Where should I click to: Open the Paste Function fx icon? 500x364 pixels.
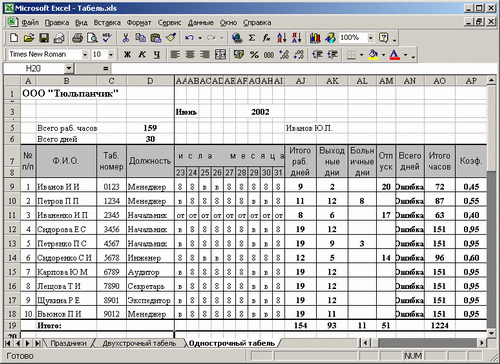pos(266,38)
